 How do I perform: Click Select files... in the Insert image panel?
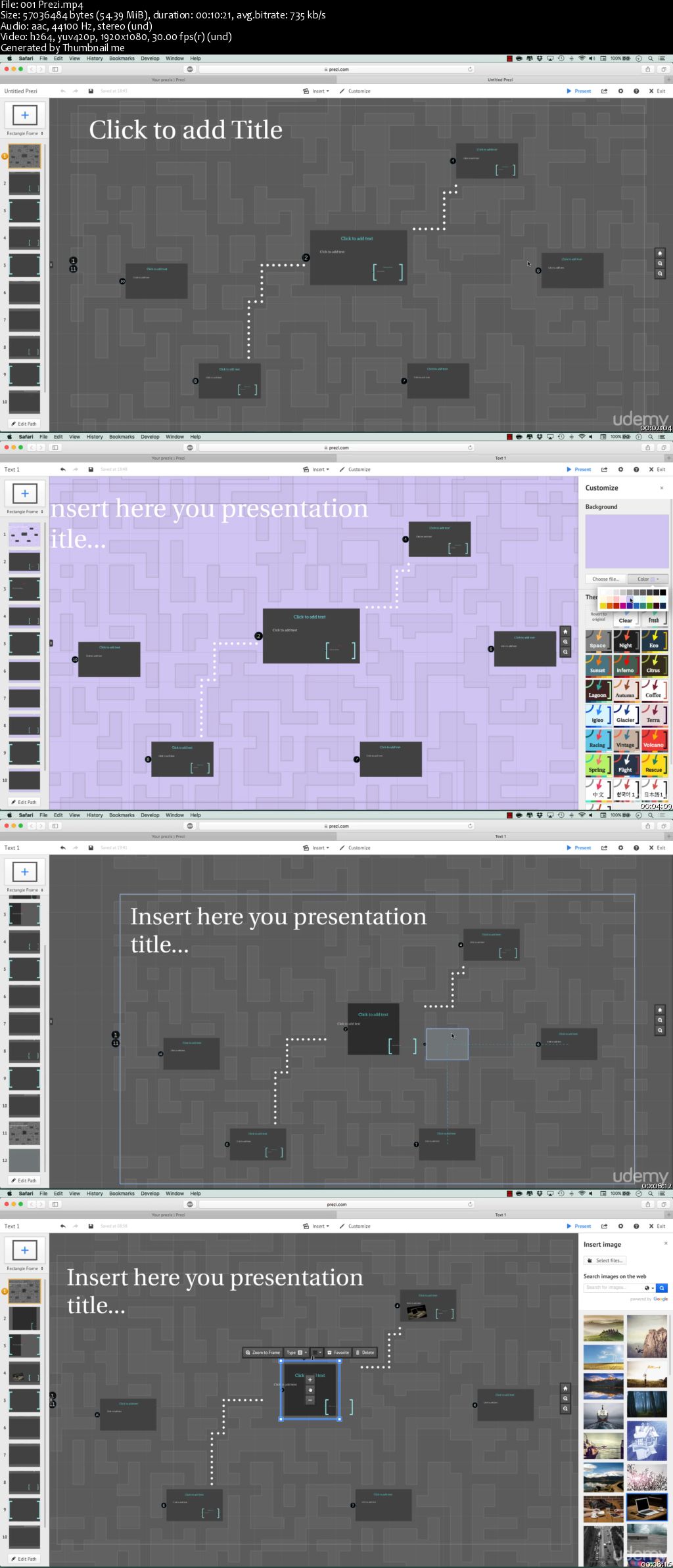605,1261
